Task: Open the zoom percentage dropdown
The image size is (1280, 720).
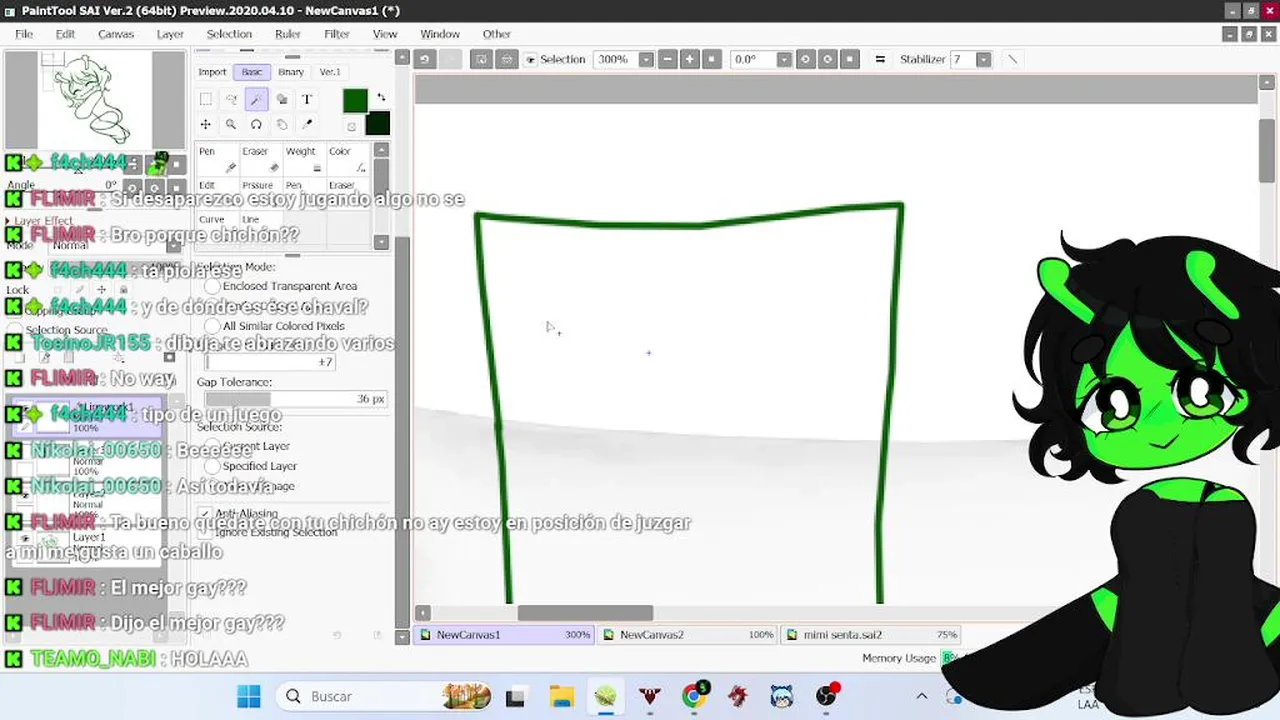Action: tap(646, 59)
